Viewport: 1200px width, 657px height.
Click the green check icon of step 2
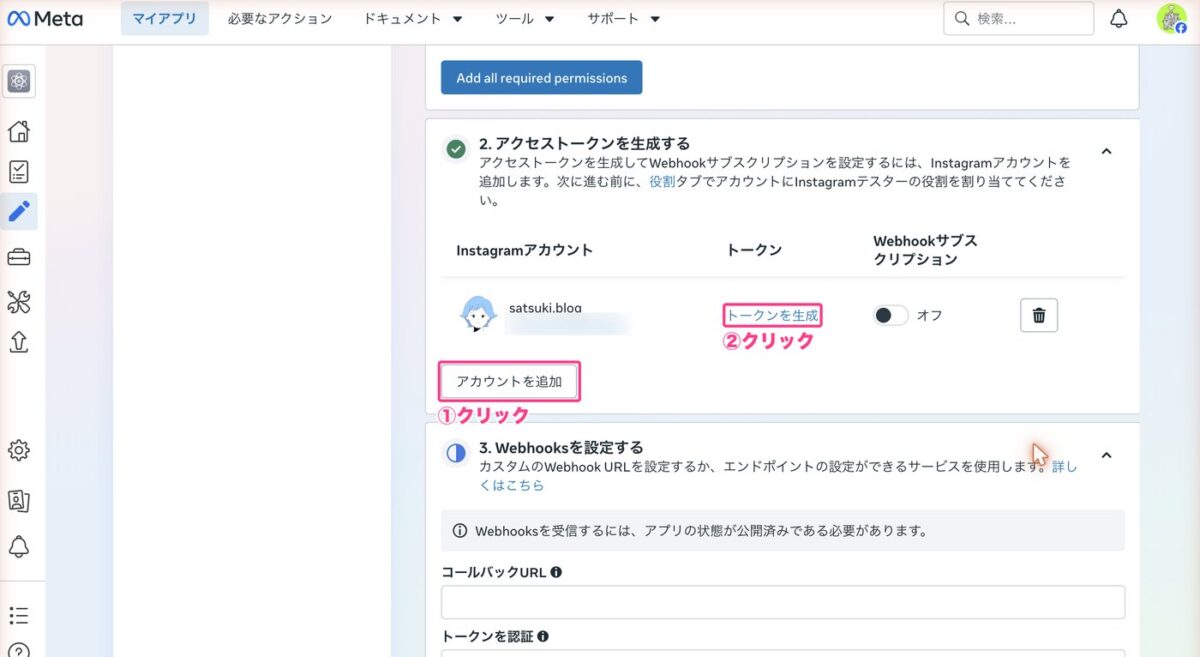pos(456,149)
